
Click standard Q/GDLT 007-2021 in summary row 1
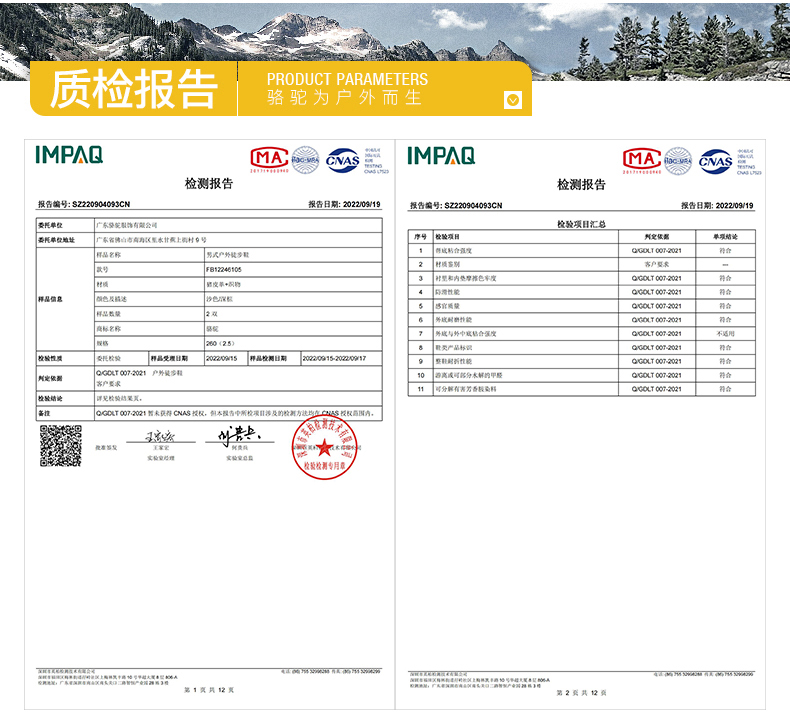tap(657, 250)
